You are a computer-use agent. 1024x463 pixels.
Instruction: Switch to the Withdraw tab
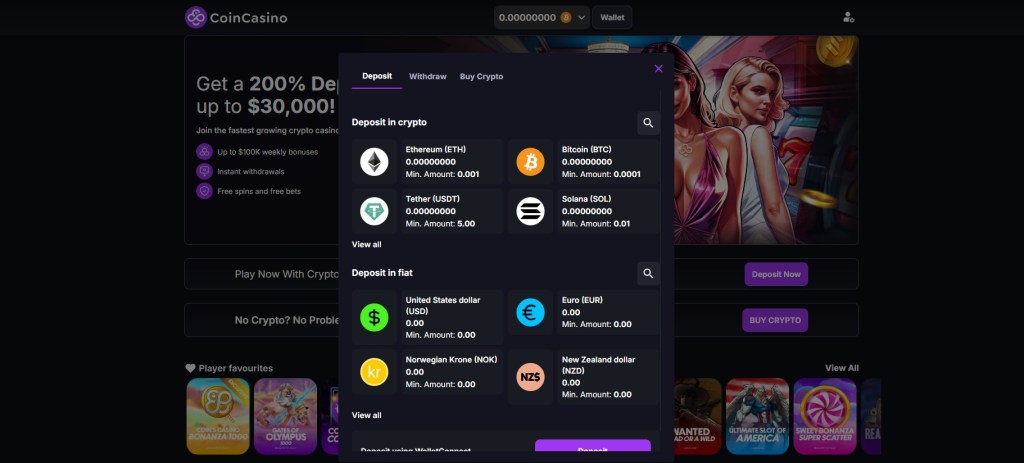click(428, 76)
